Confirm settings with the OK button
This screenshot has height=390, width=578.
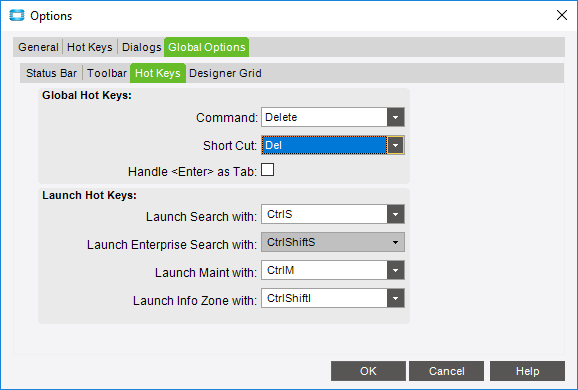point(368,371)
